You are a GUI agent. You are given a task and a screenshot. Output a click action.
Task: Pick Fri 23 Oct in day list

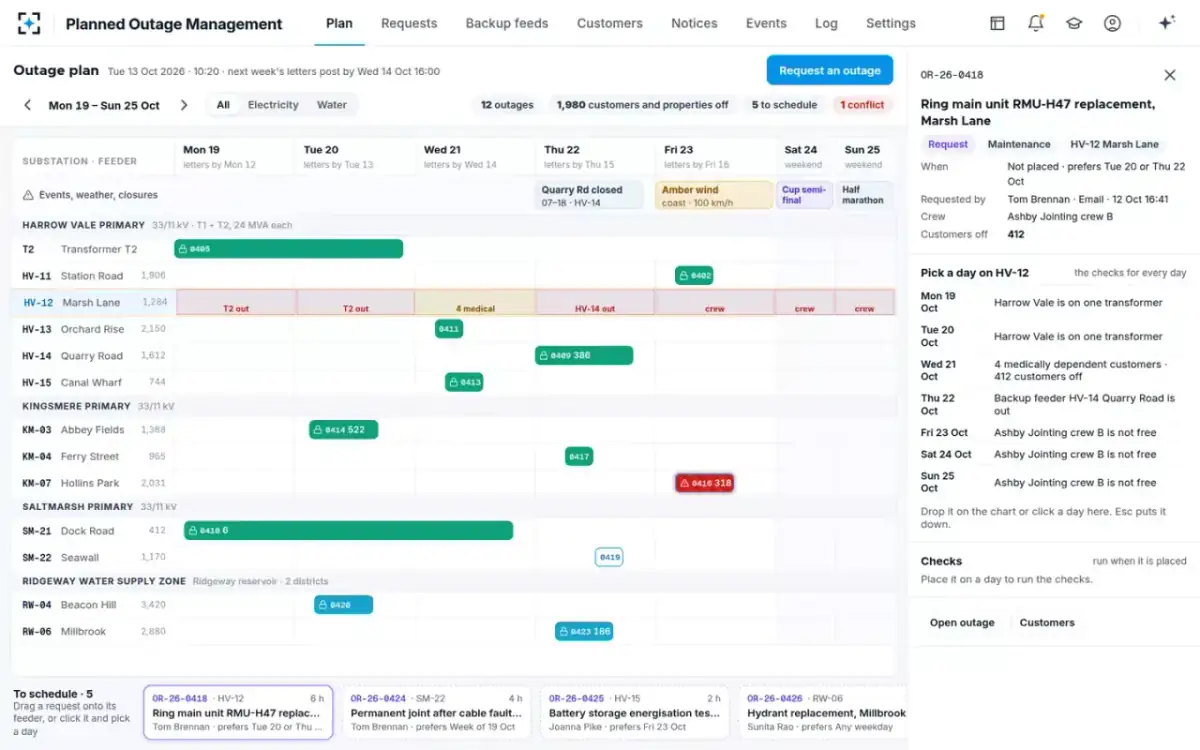coord(1054,433)
